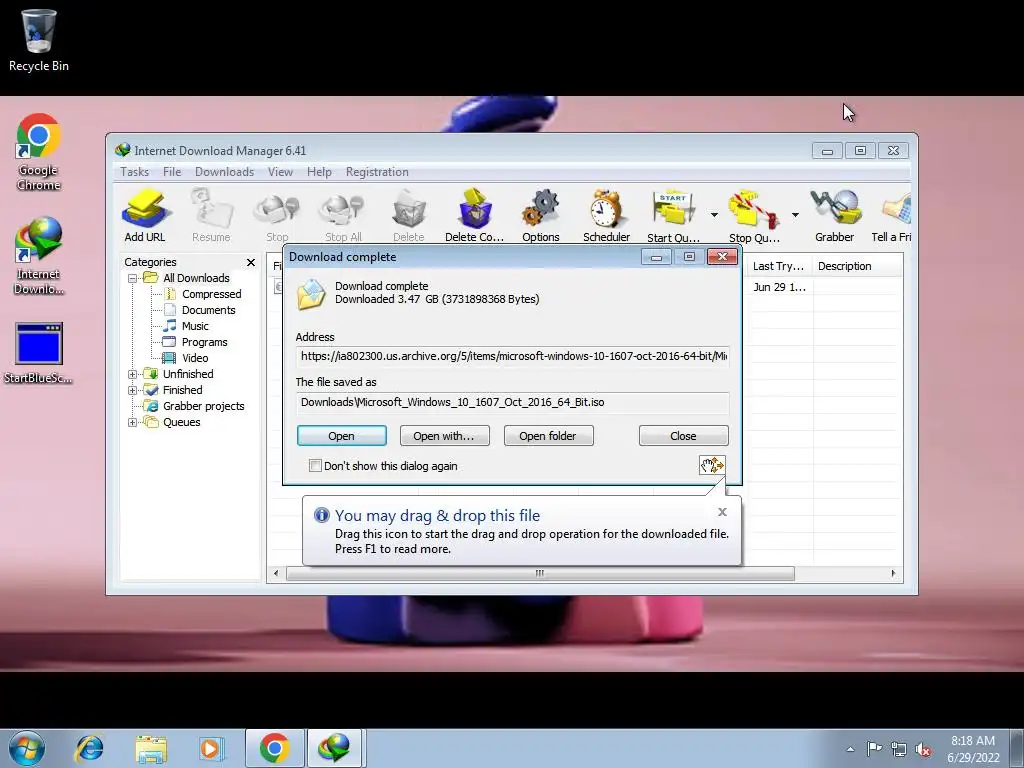This screenshot has width=1024, height=768.
Task: Open the View menu
Action: point(280,172)
